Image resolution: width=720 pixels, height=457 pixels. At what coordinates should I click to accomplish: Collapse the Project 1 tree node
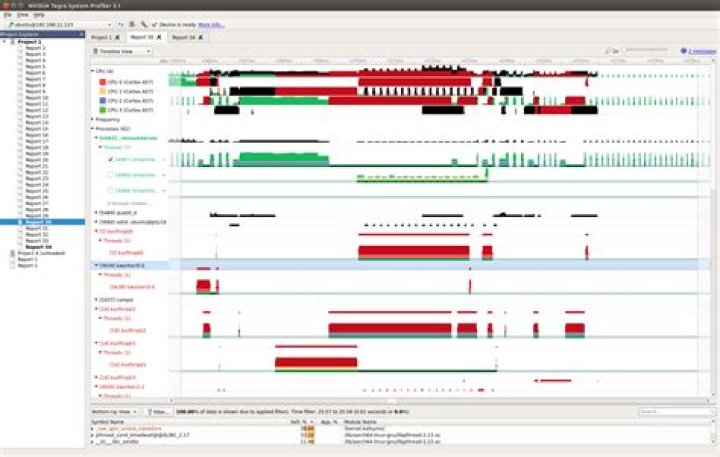coord(5,42)
